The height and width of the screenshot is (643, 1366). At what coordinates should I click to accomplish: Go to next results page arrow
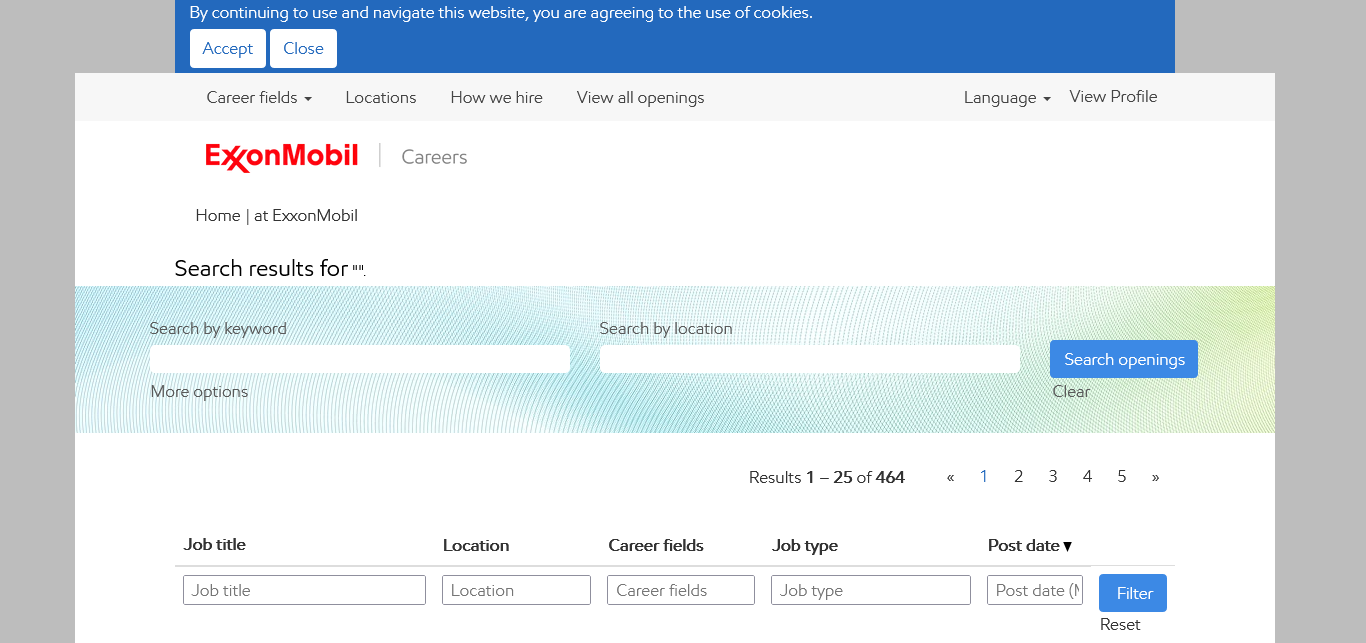(x=1155, y=477)
